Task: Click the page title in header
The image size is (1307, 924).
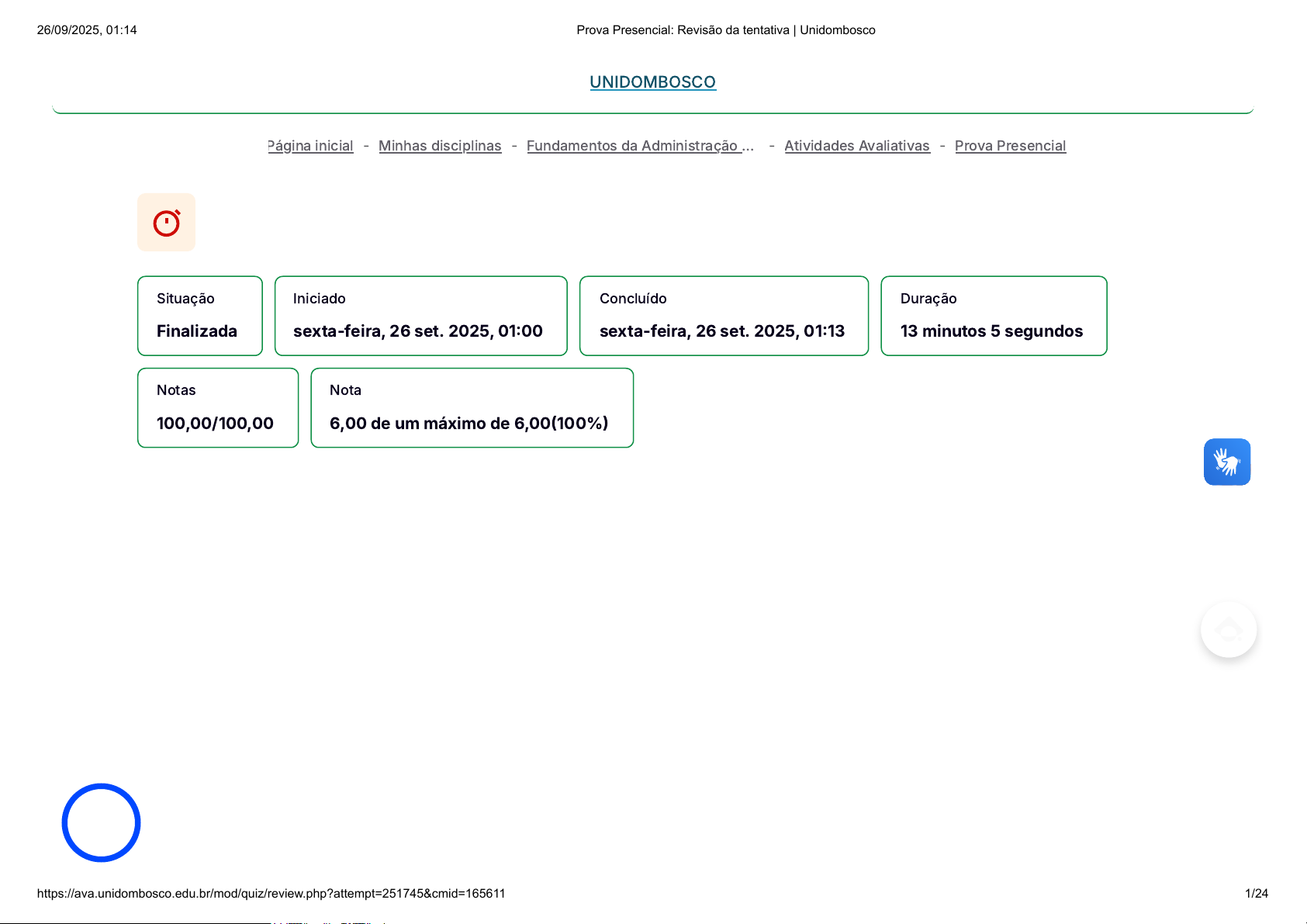Action: pyautogui.click(x=725, y=30)
